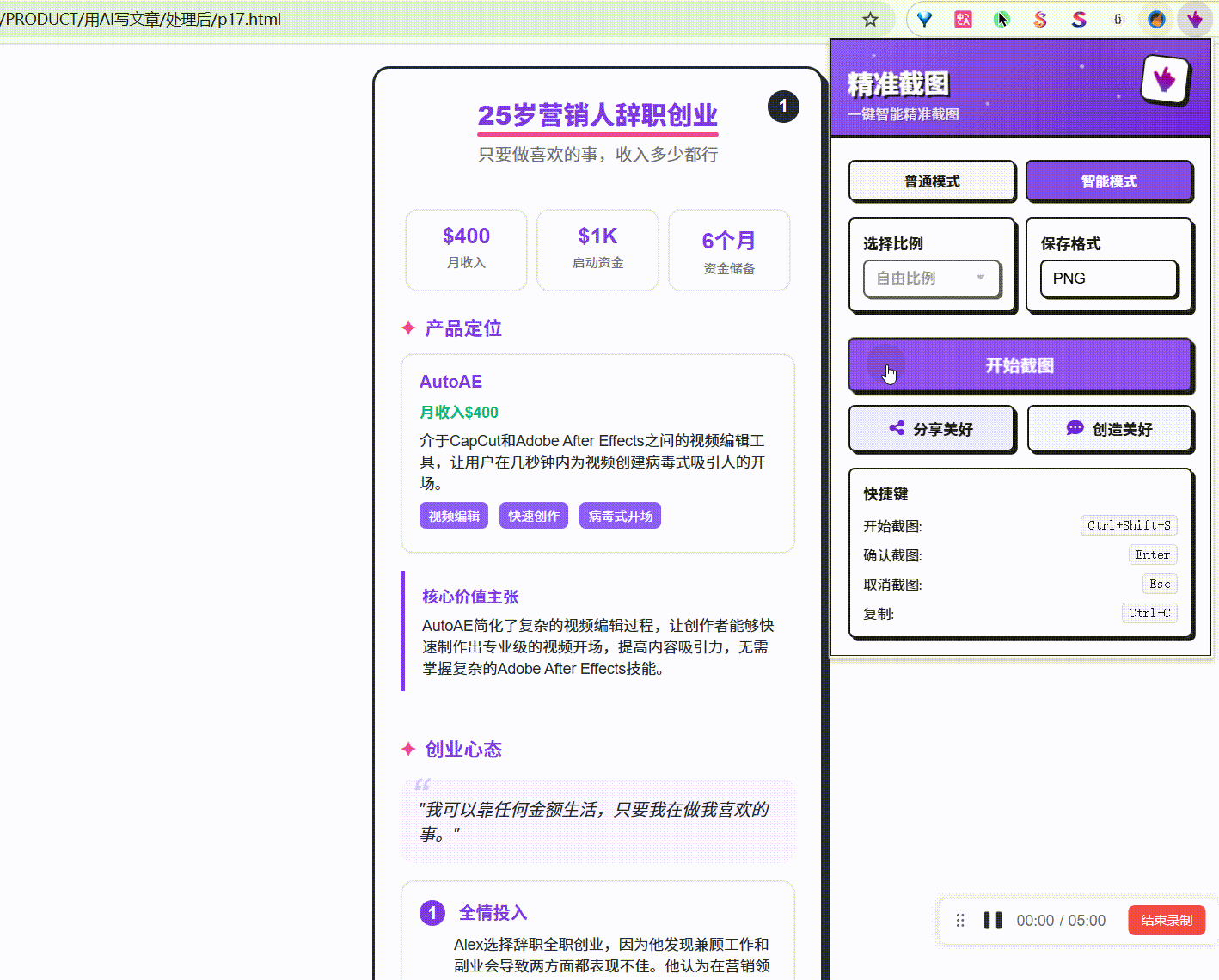This screenshot has height=980, width=1219.
Task: Click the 病毒式开场 tag
Action: point(620,516)
